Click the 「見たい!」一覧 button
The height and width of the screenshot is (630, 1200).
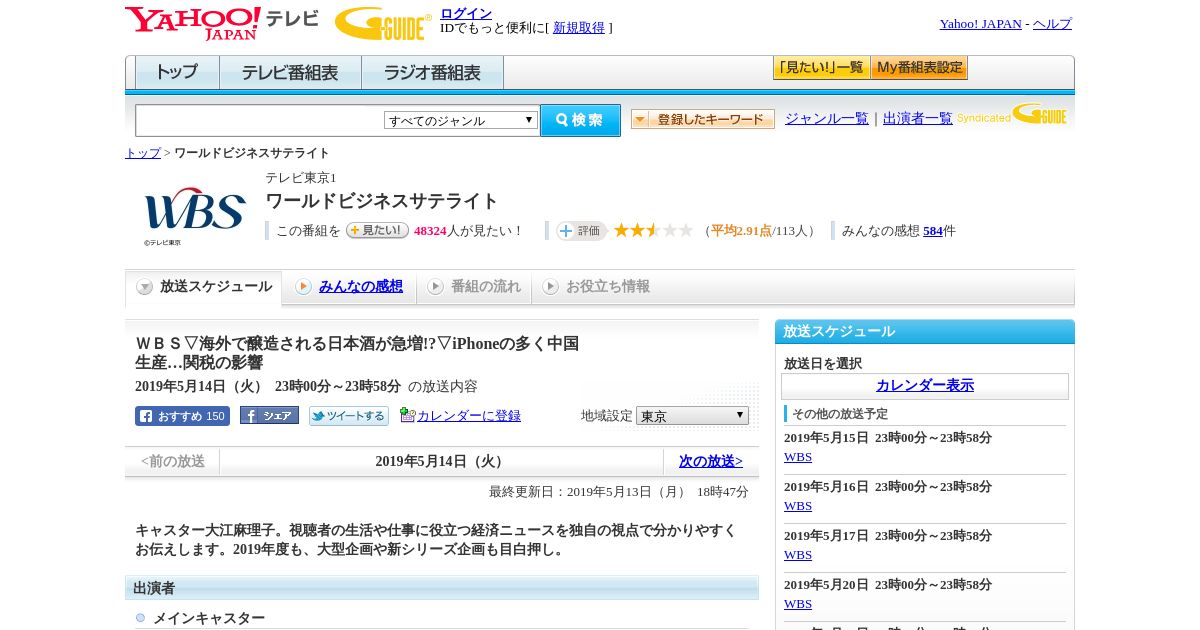coord(821,68)
